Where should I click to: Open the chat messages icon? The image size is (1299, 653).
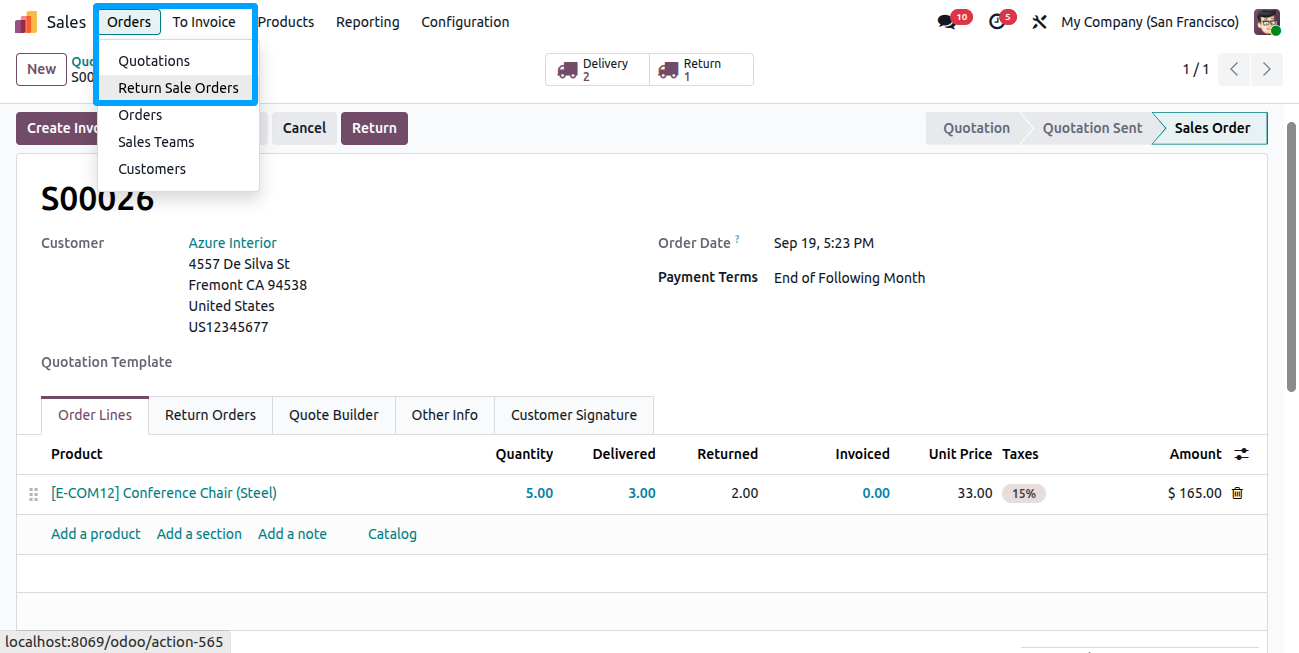point(946,22)
